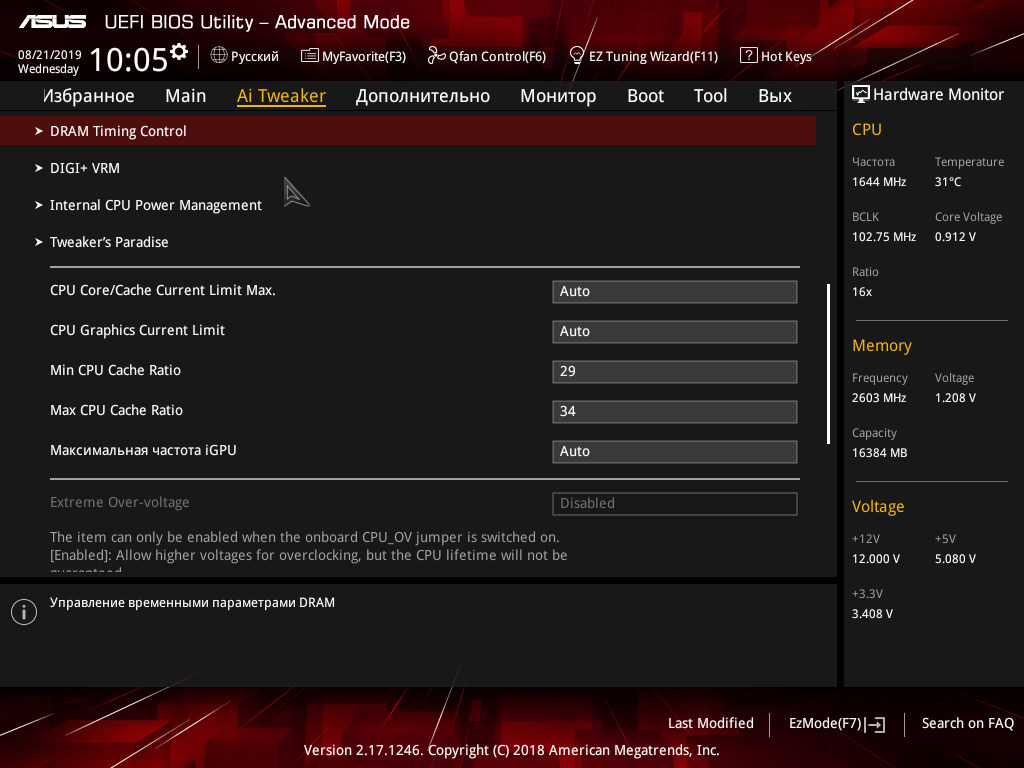Switch to the Избранное tab

(89, 96)
